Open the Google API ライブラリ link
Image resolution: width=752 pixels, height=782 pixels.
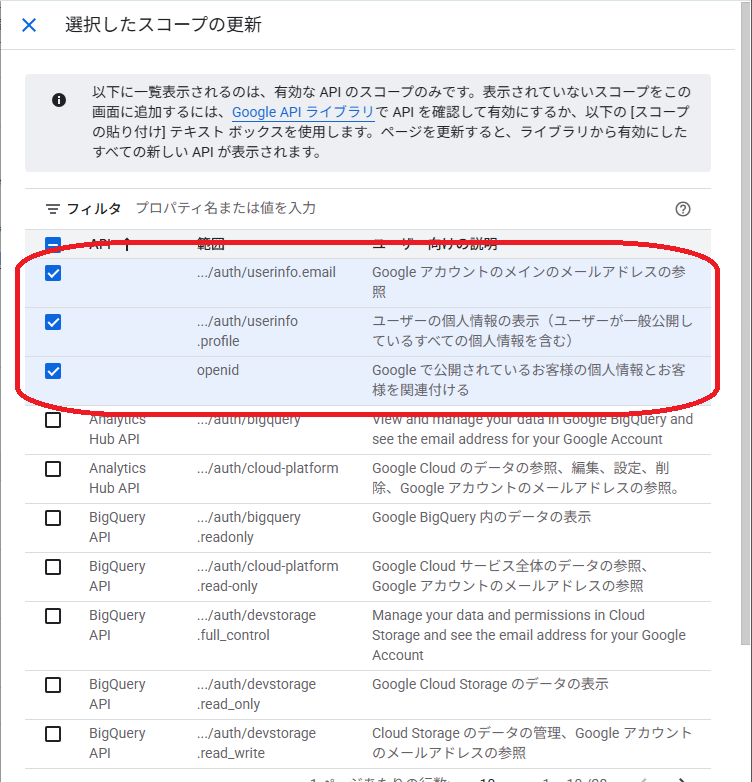tap(302, 113)
